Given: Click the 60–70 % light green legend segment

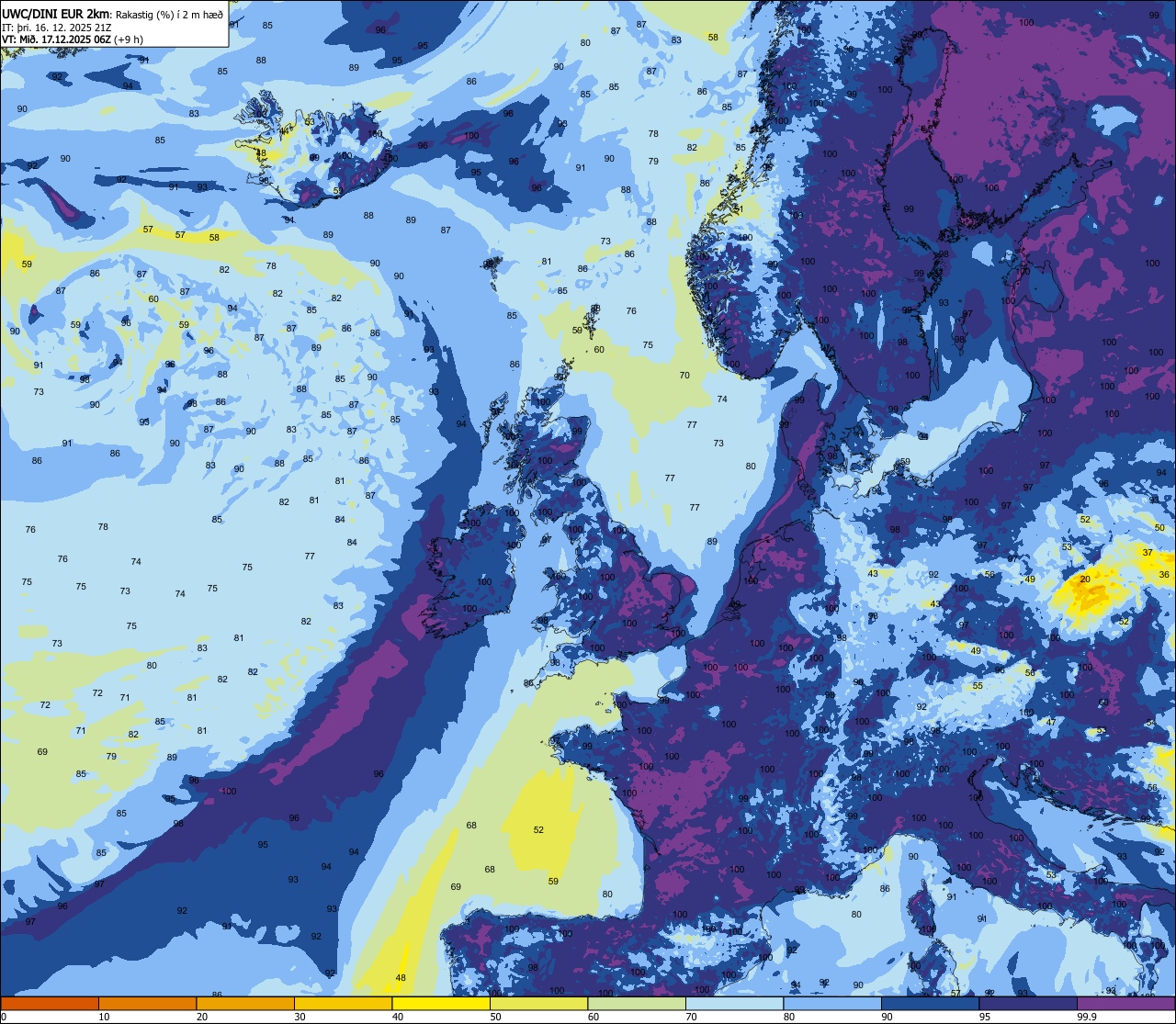Looking at the screenshot, I should [x=637, y=1003].
